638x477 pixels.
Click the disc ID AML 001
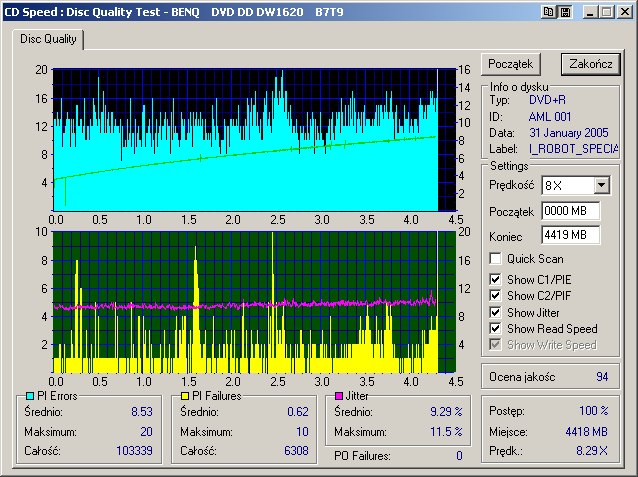[x=550, y=117]
